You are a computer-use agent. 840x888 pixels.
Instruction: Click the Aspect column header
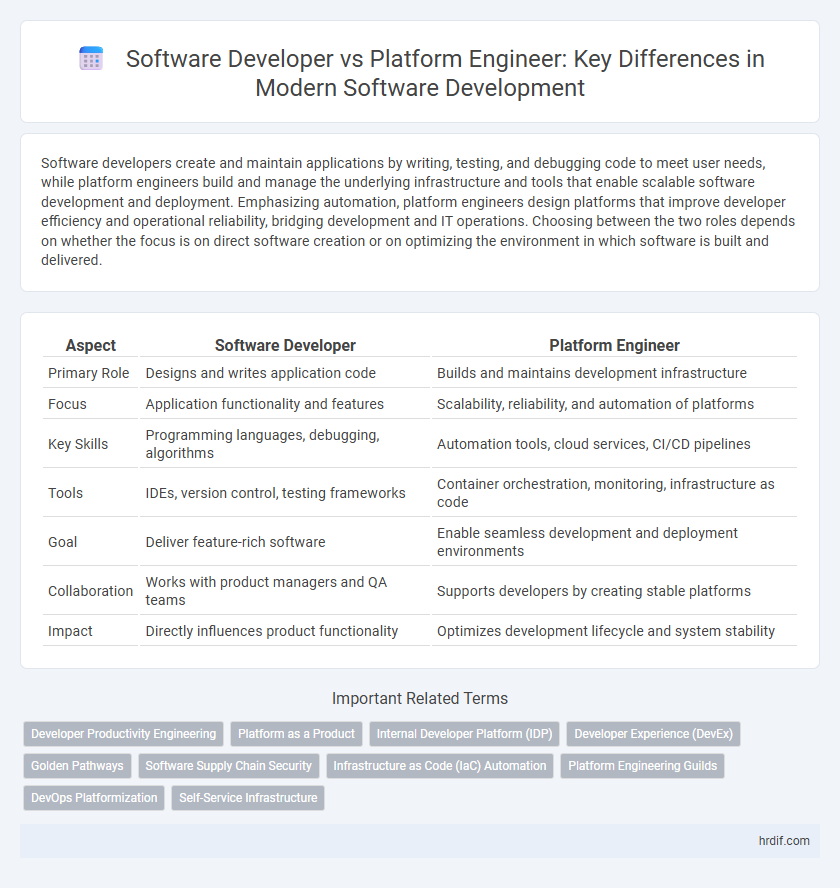pyautogui.click(x=91, y=345)
